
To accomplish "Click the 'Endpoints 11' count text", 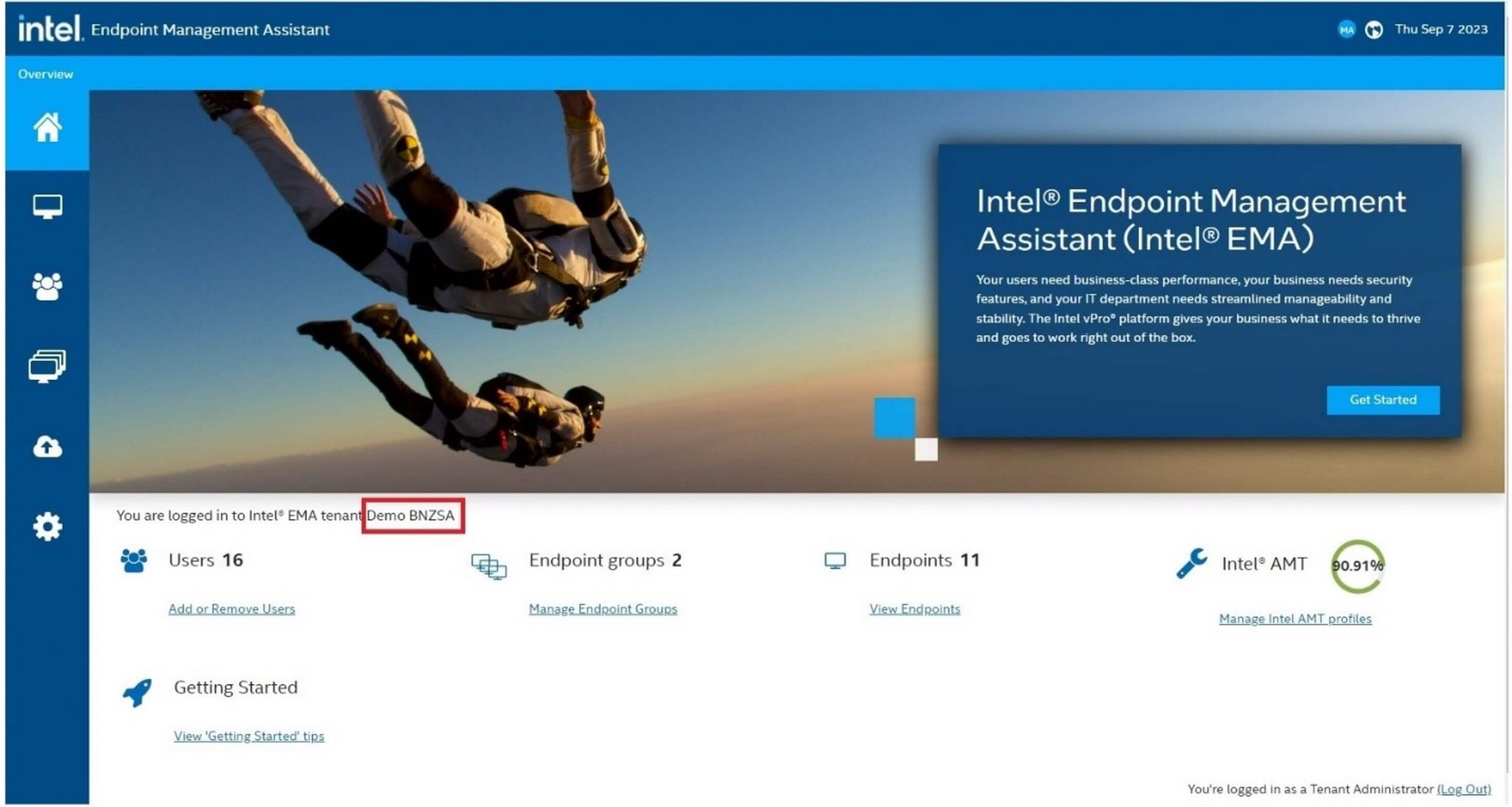I will pos(924,560).
